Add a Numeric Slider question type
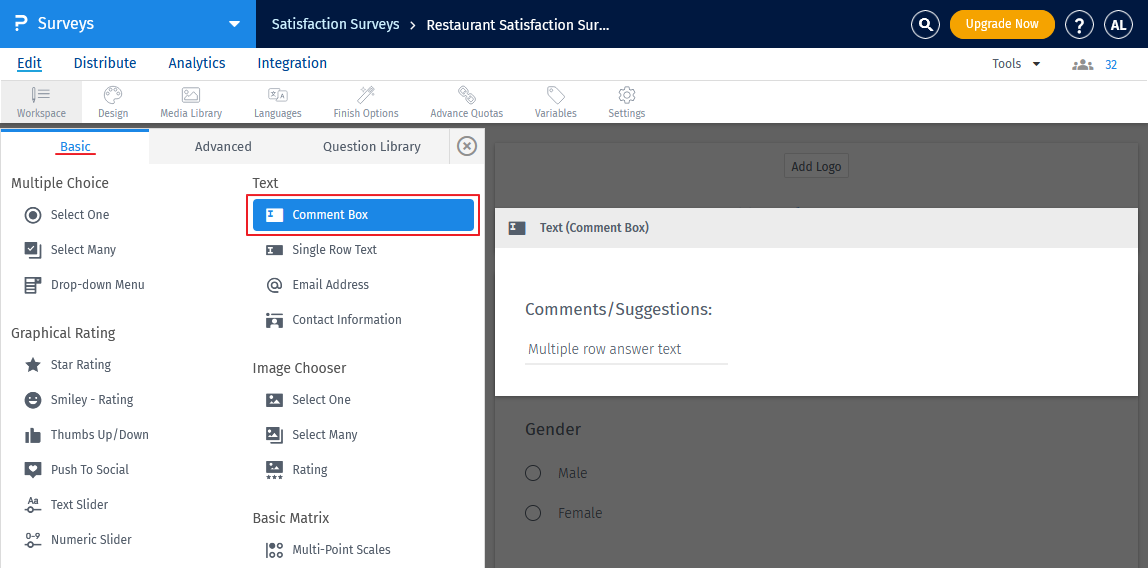The width and height of the screenshot is (1148, 568). point(91,540)
